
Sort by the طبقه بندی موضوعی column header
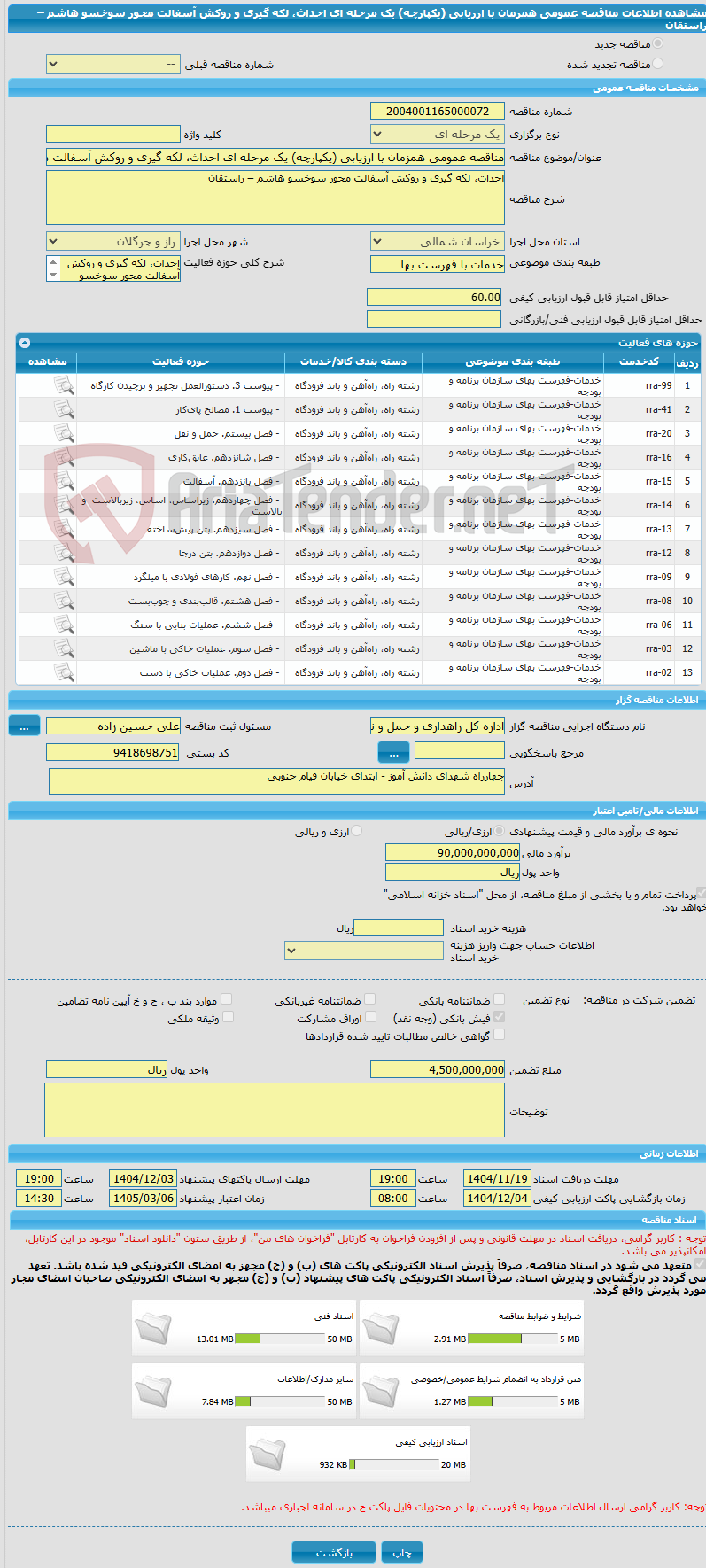[x=513, y=361]
